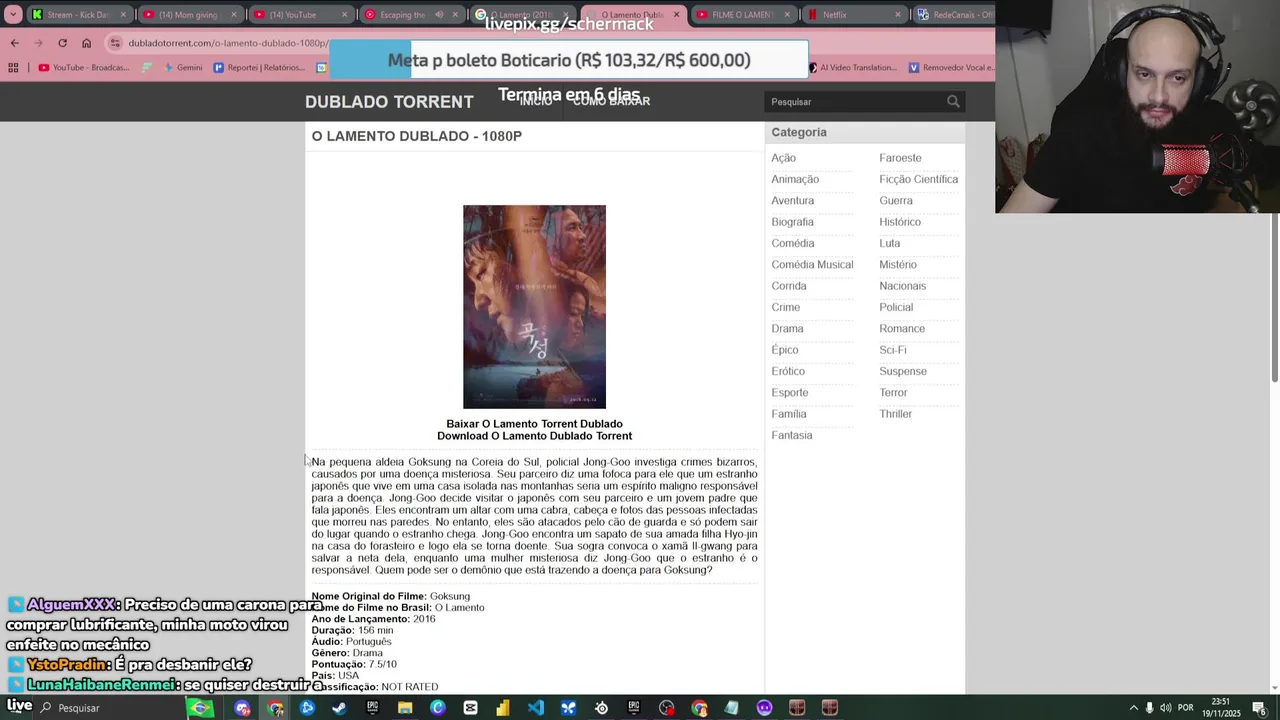This screenshot has height=720, width=1280.
Task: Open Power BI from the taskbar
Action: pos(502,708)
